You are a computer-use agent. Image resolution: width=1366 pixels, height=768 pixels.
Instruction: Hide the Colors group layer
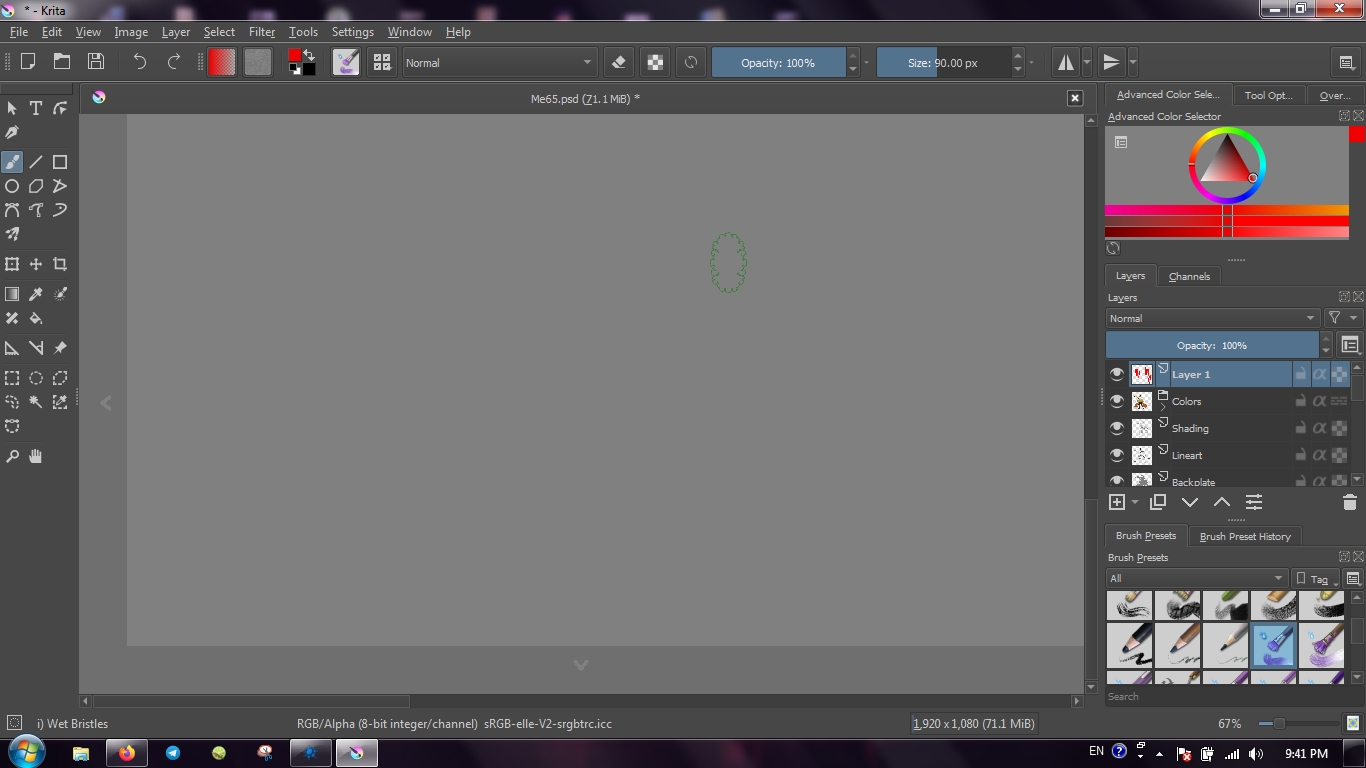(x=1117, y=401)
